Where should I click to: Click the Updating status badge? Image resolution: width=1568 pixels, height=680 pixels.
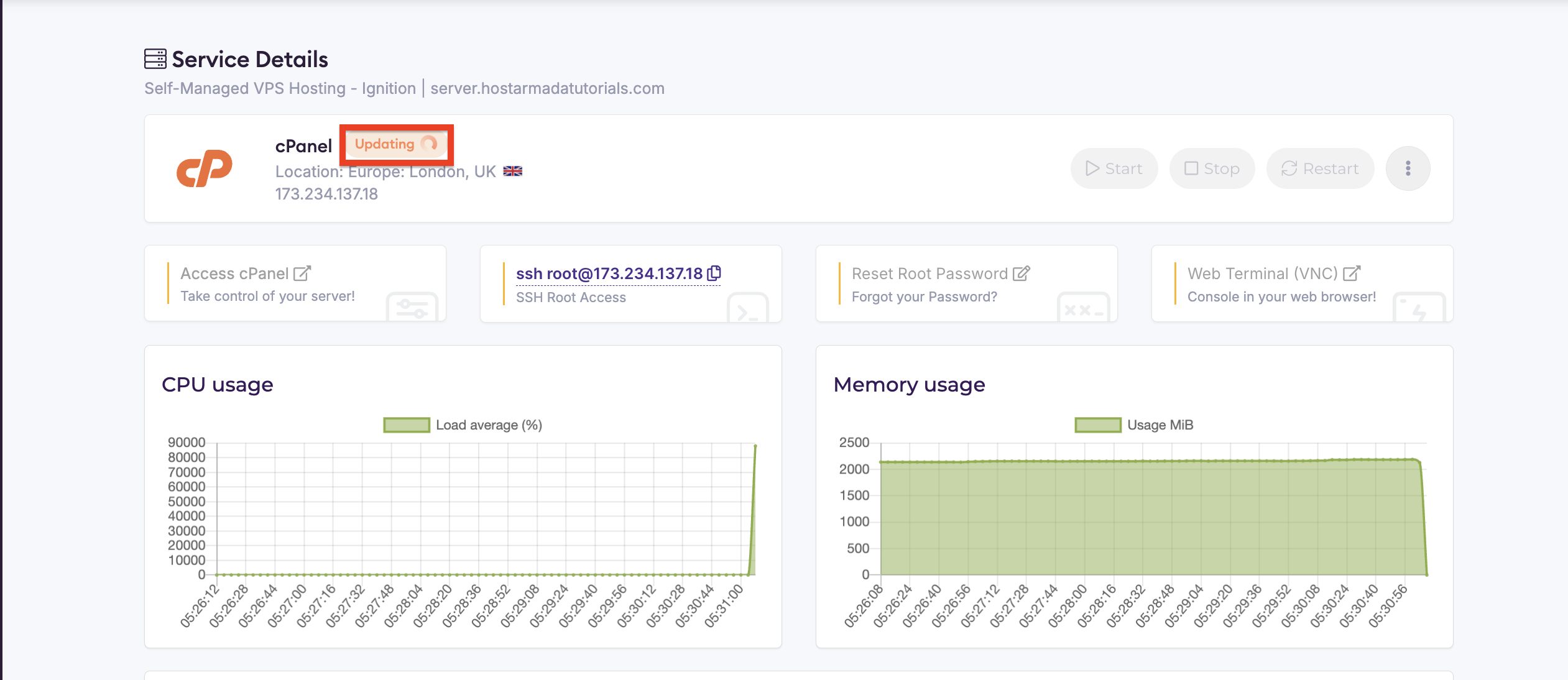click(x=396, y=144)
